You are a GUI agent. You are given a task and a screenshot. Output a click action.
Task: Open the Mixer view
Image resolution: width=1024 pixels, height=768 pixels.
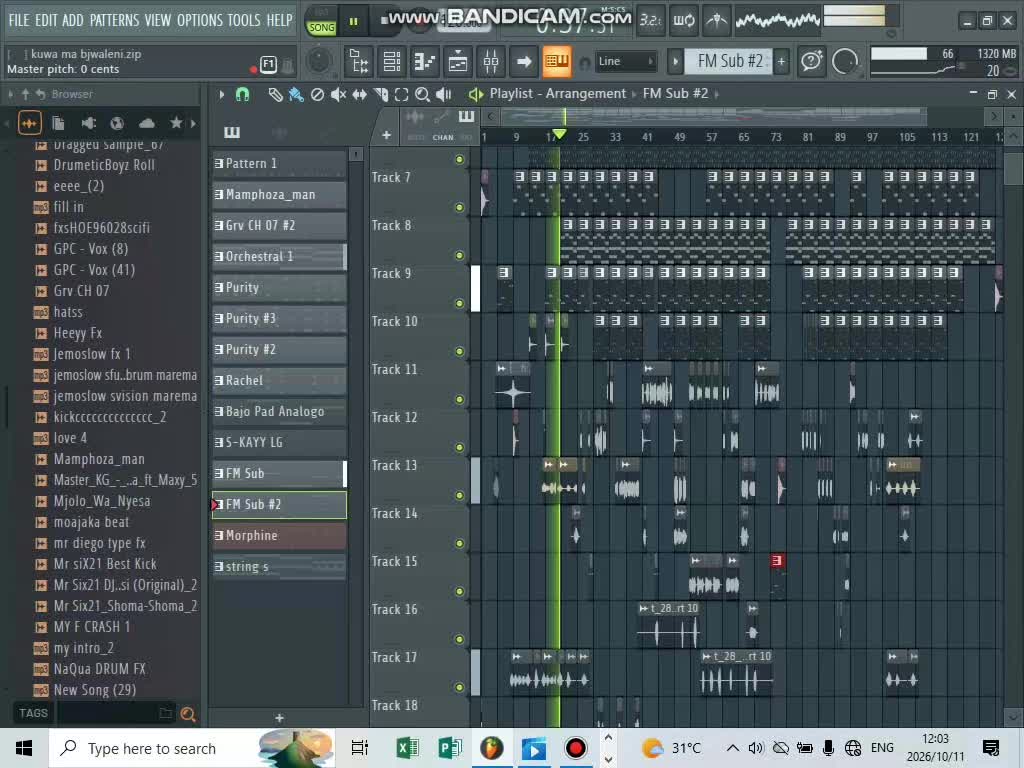pyautogui.click(x=490, y=62)
